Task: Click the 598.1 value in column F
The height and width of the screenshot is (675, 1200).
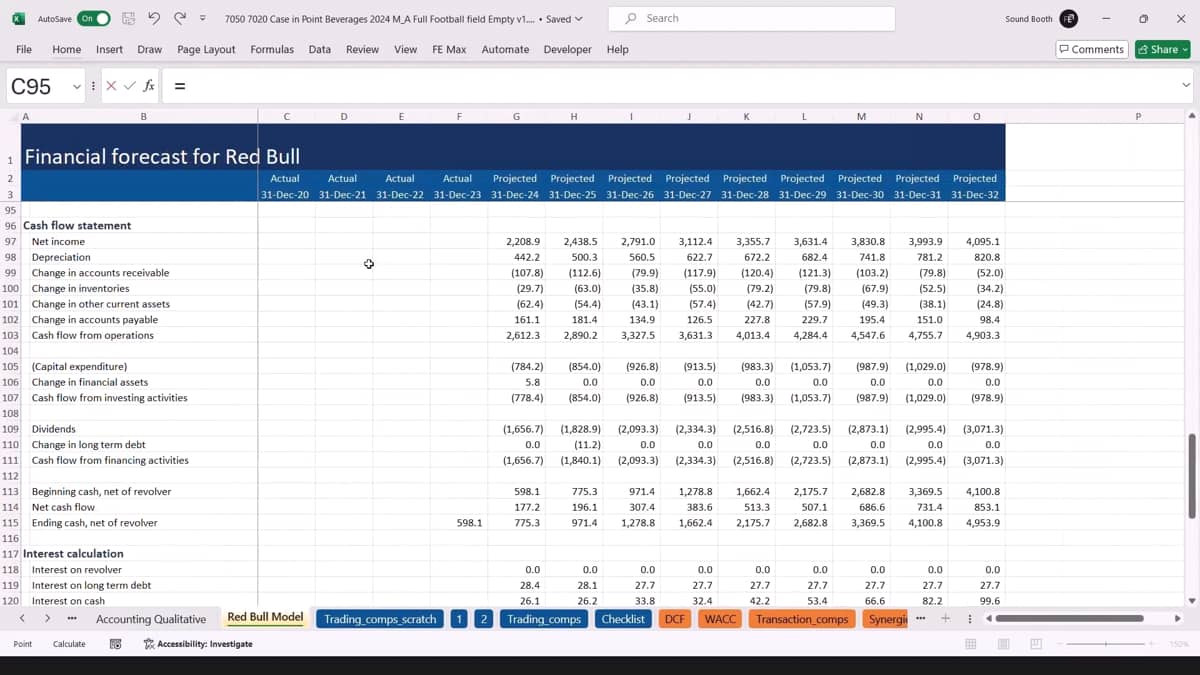Action: (468, 523)
